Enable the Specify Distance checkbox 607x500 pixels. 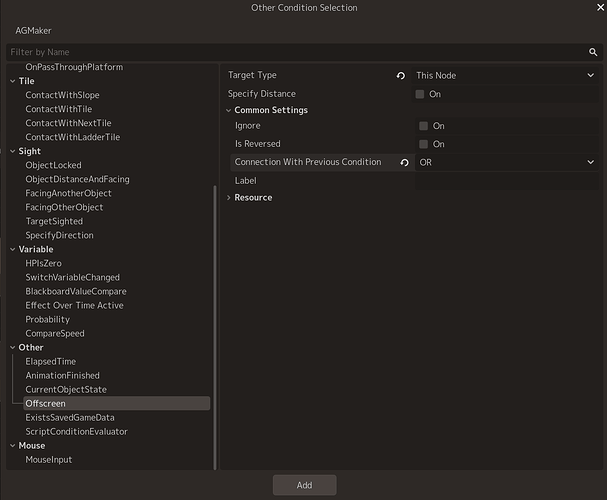(x=420, y=94)
